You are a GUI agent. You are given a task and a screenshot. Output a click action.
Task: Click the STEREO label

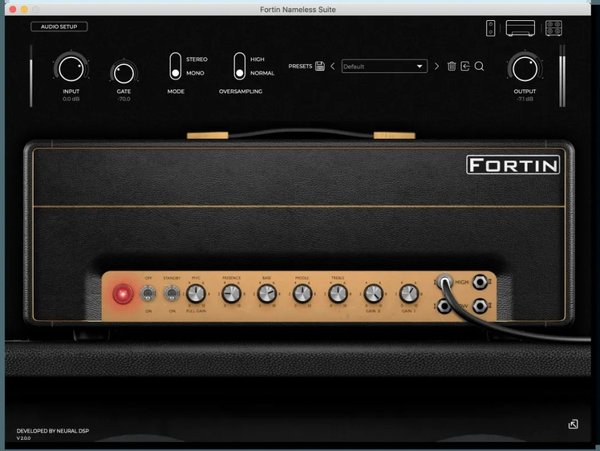click(x=197, y=59)
